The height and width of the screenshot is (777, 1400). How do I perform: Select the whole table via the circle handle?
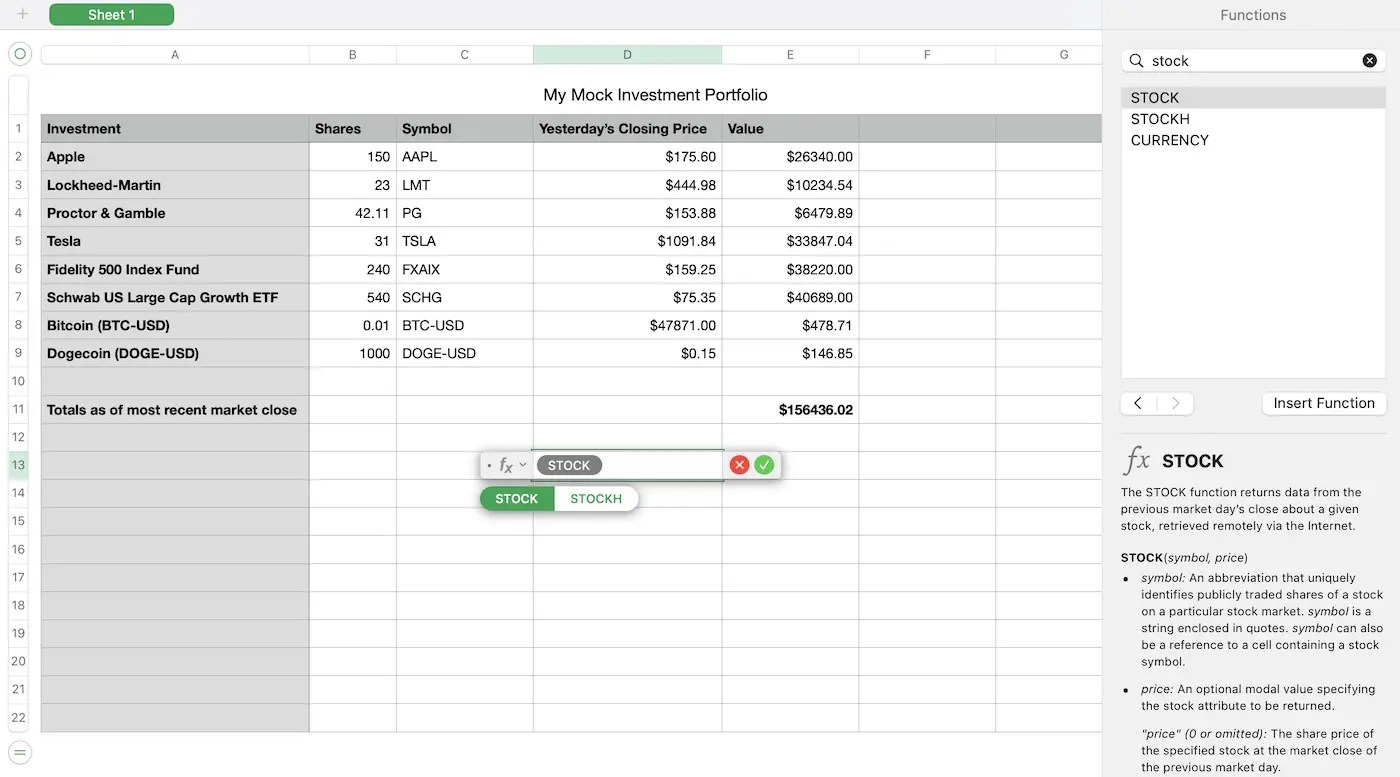click(17, 53)
